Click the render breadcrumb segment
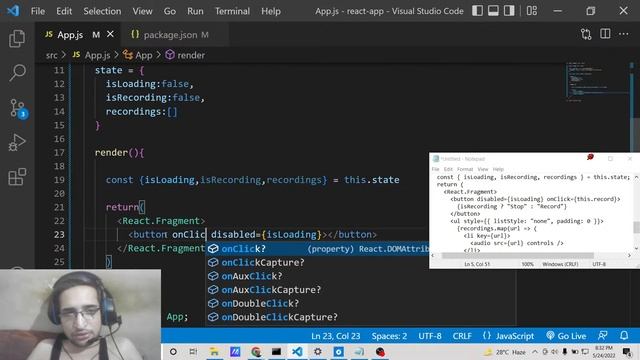This screenshot has height=360, width=640. click(x=185, y=55)
